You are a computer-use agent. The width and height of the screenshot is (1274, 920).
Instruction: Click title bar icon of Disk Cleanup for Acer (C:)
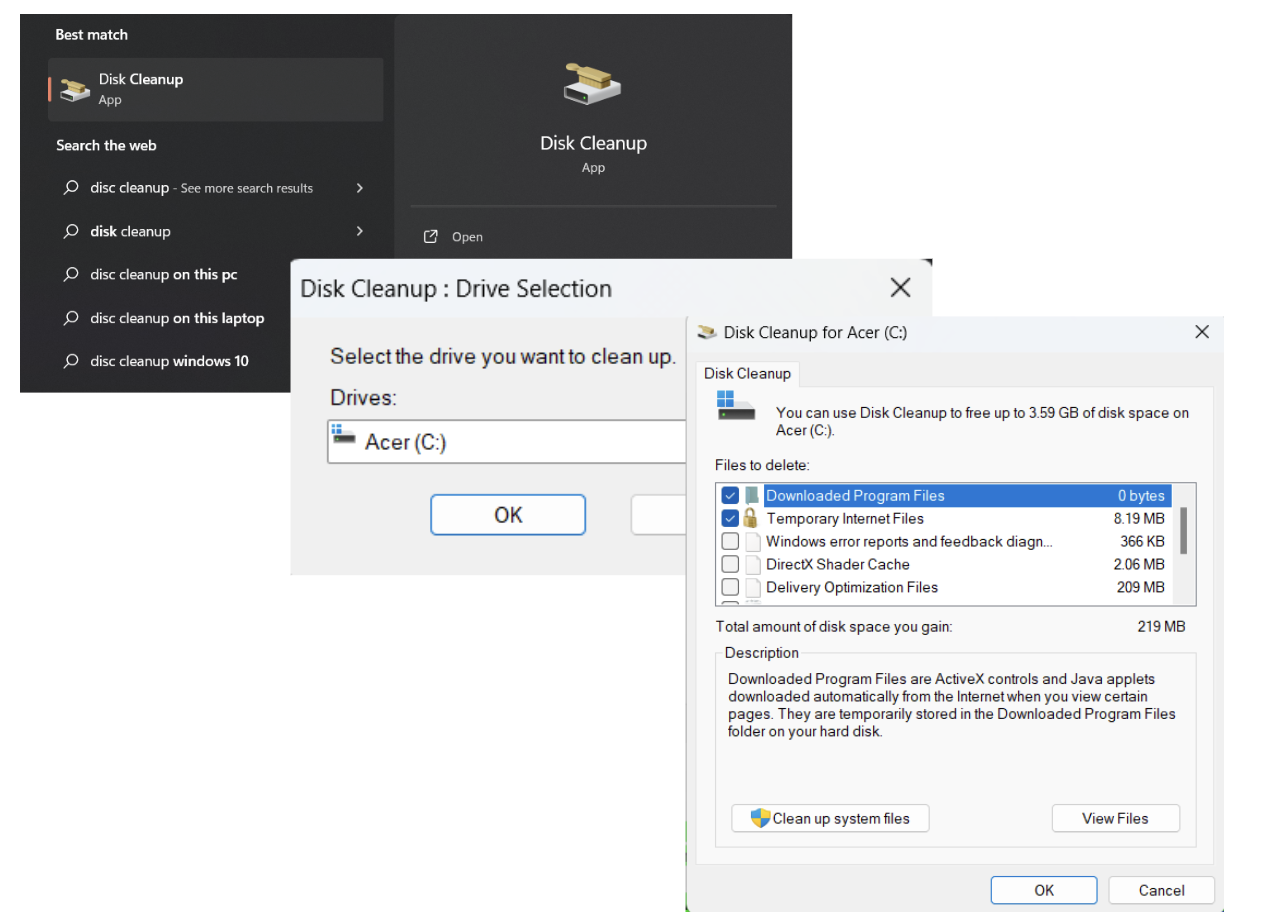[707, 332]
